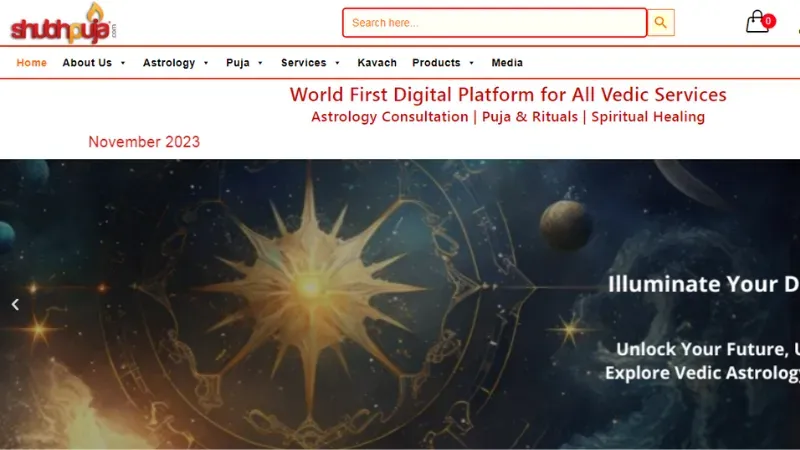Open the Media page
The width and height of the screenshot is (800, 450).
point(507,63)
